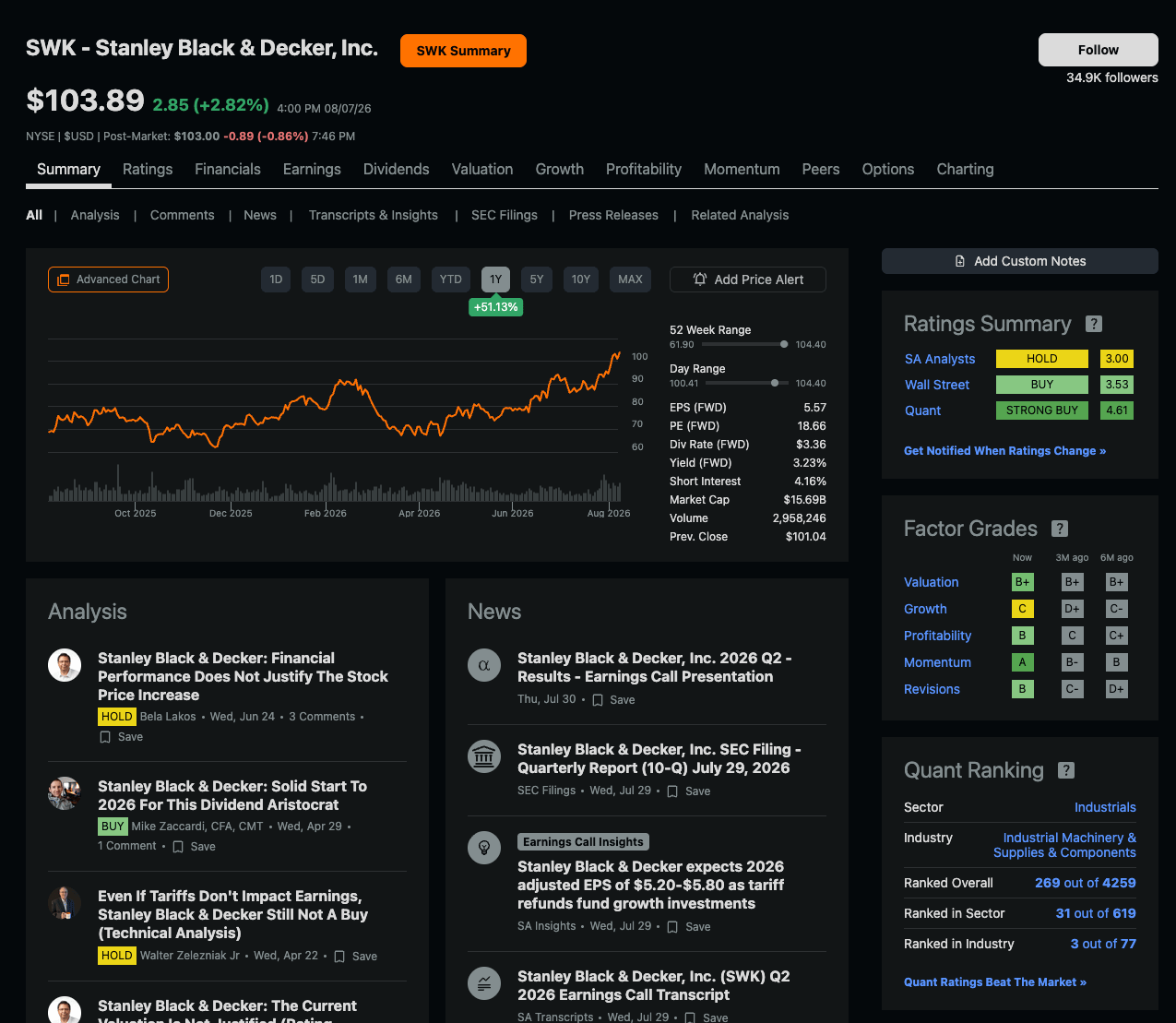Viewport: 1176px width, 1023px height.
Task: Open the Quant rating link
Action: (922, 410)
